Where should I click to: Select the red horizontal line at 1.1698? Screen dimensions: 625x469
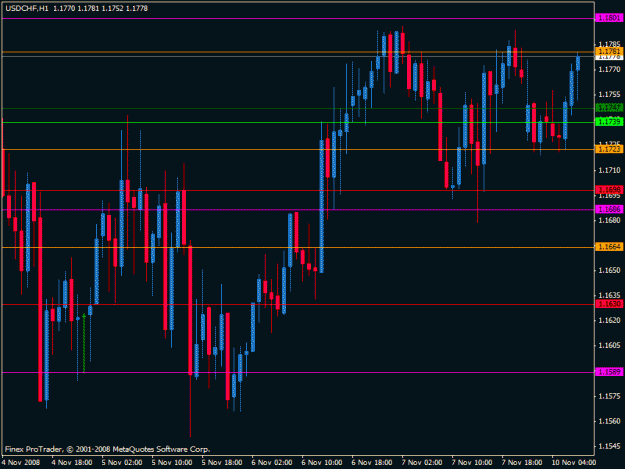(x=298, y=190)
